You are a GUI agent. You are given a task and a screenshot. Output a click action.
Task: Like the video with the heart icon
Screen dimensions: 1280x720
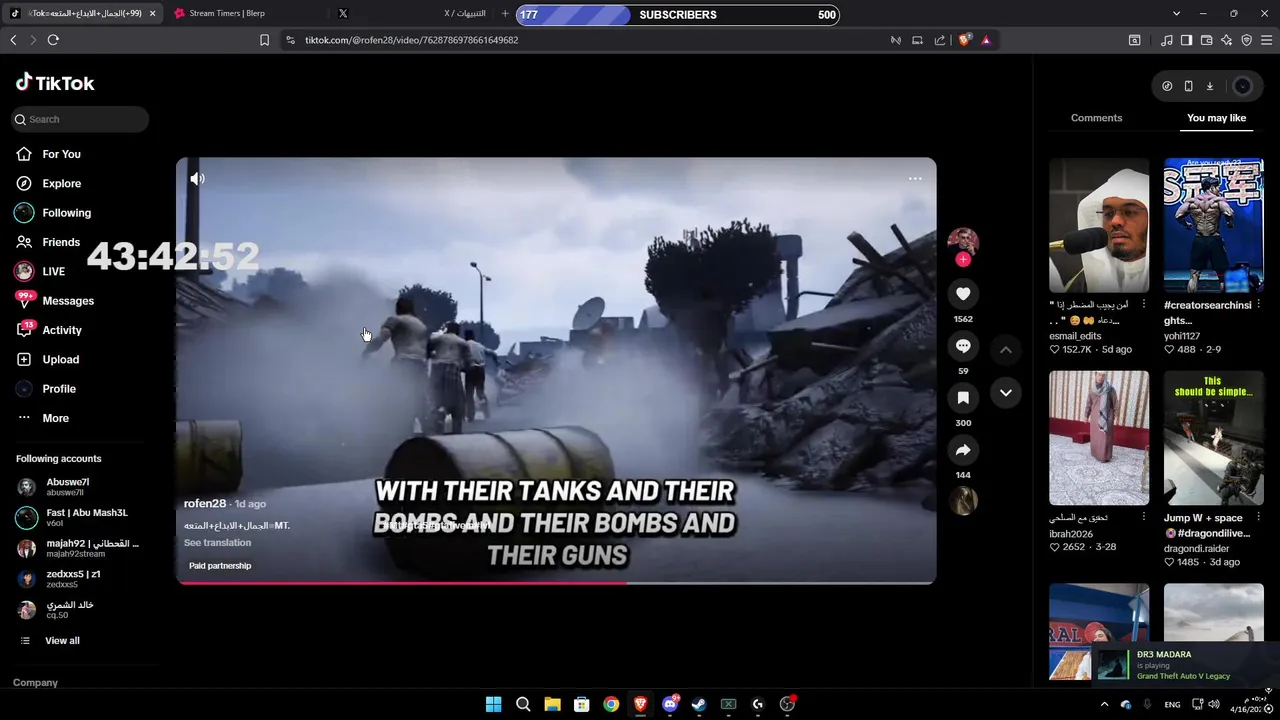[963, 294]
